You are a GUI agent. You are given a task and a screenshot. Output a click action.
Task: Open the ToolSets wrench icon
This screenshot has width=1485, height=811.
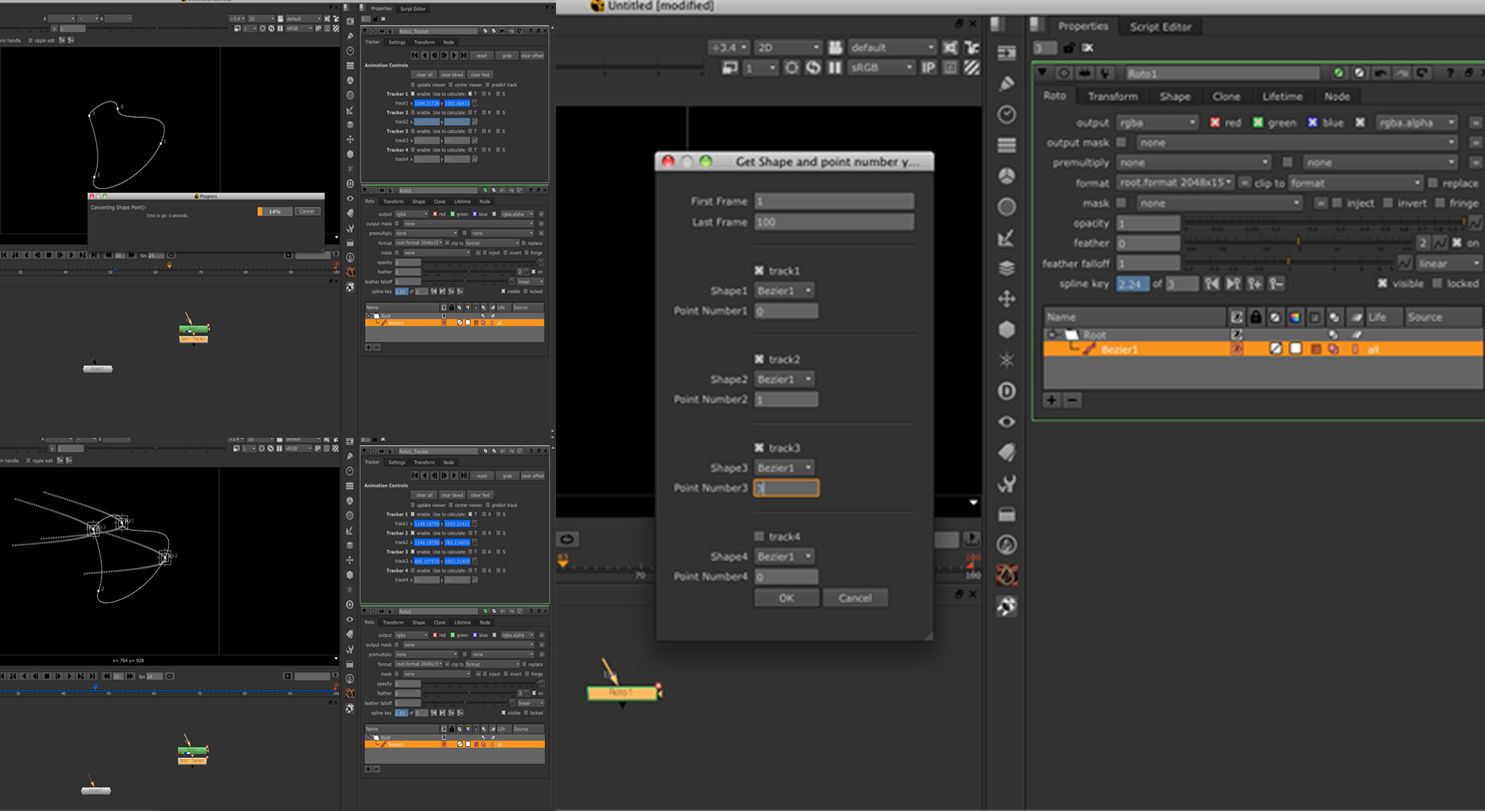tap(1007, 484)
